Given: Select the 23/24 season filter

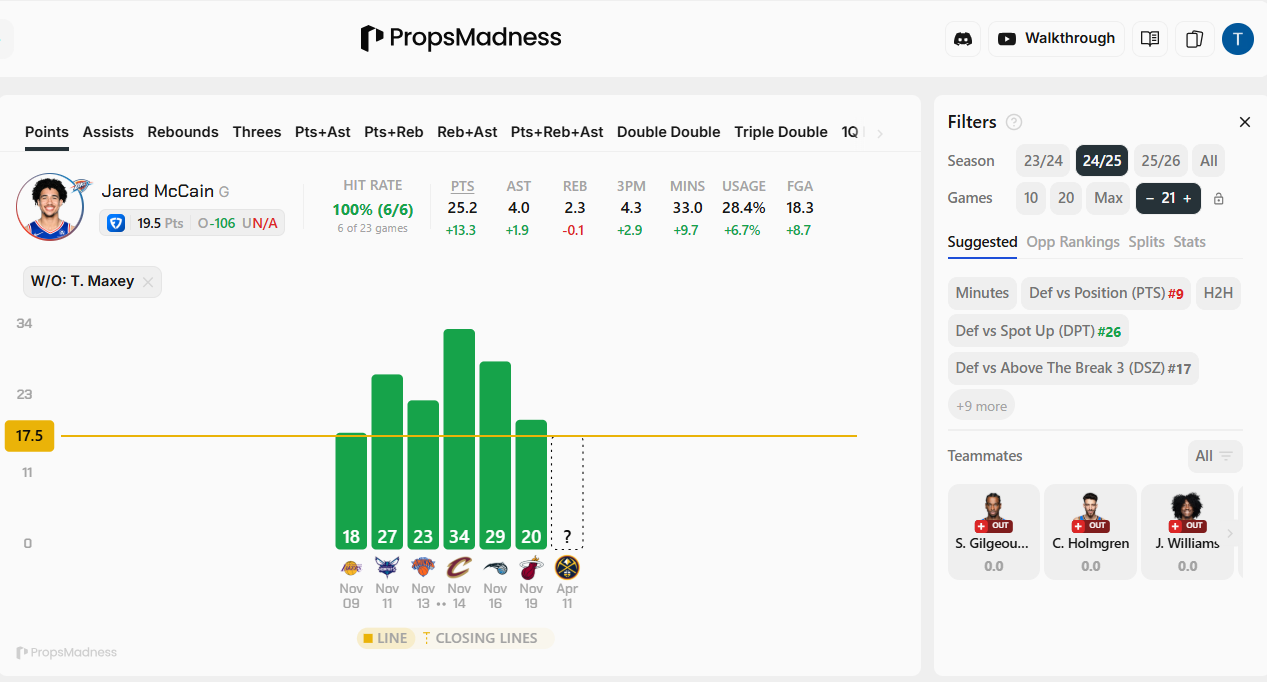Looking at the screenshot, I should click(1043, 161).
